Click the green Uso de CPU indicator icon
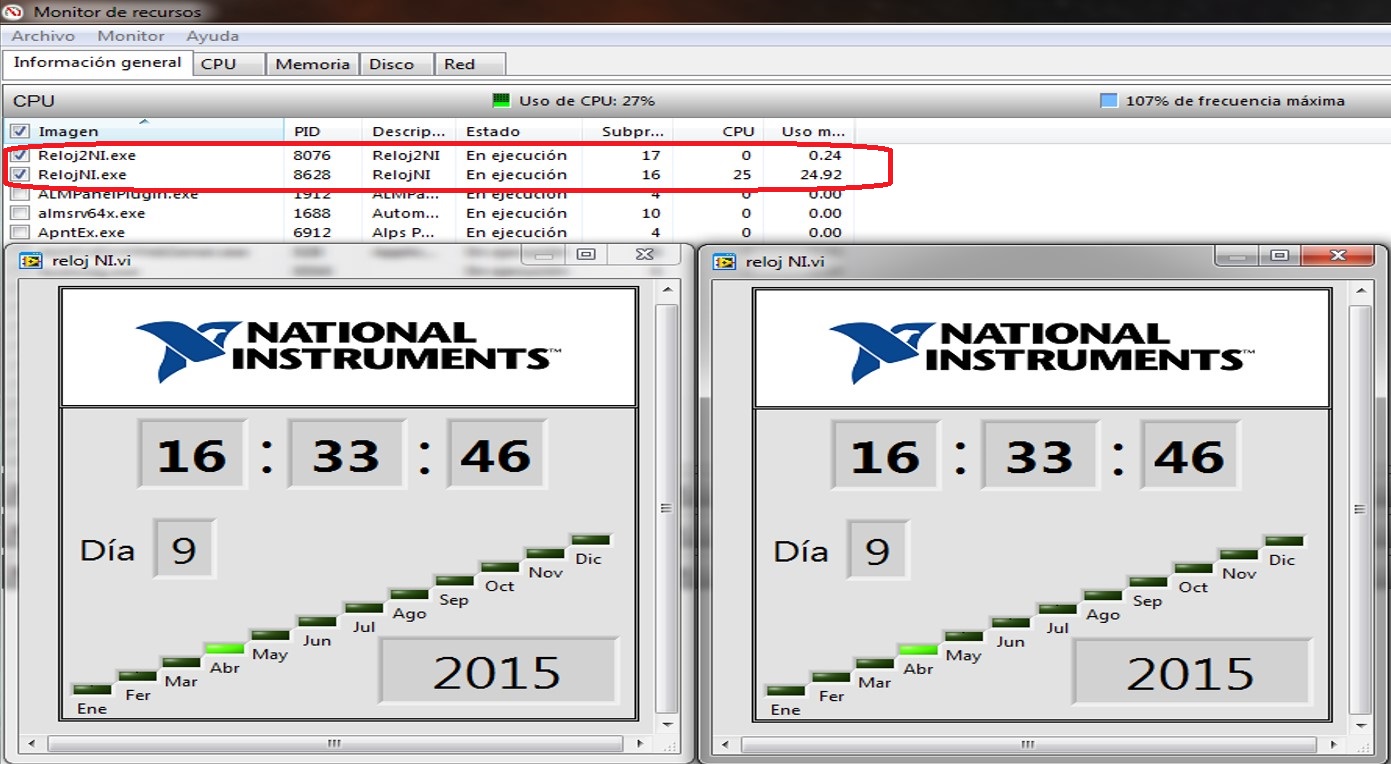 (501, 101)
